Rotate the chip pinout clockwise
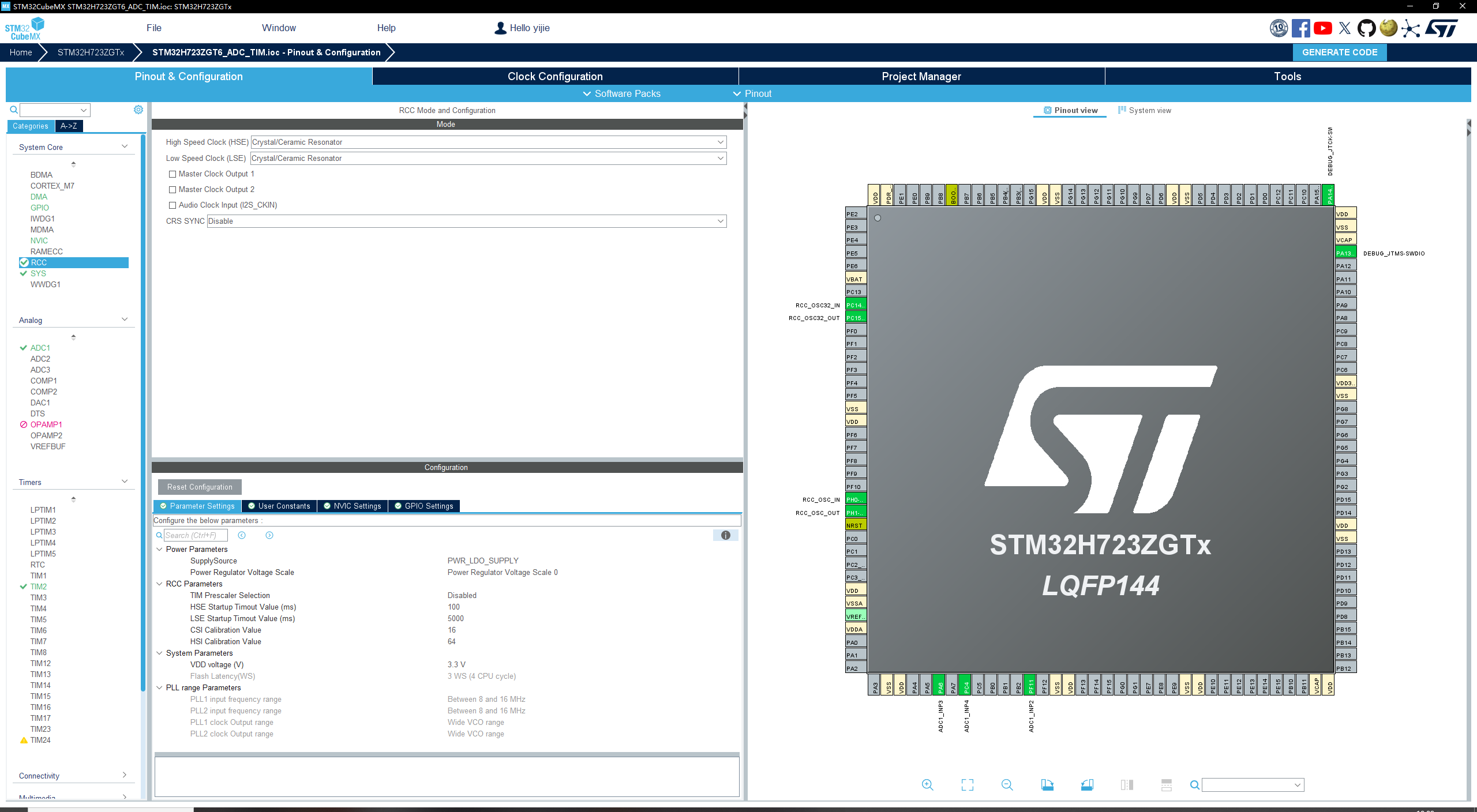Image resolution: width=1477 pixels, height=812 pixels. click(x=1047, y=785)
